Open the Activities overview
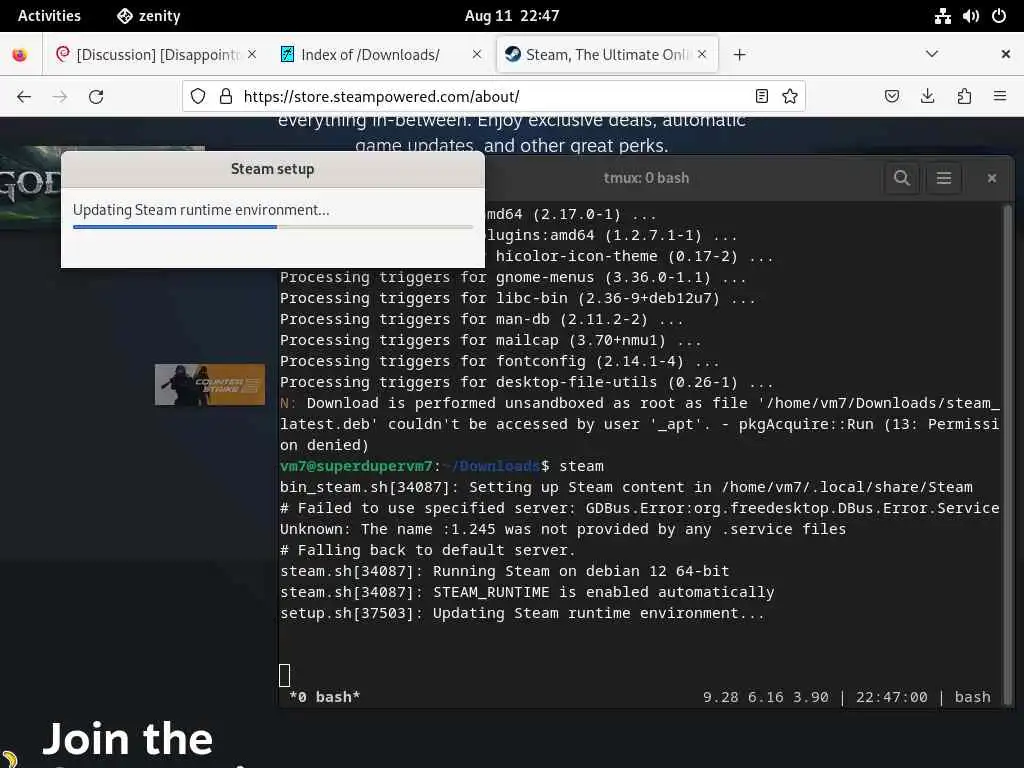The height and width of the screenshot is (768, 1024). coord(49,16)
